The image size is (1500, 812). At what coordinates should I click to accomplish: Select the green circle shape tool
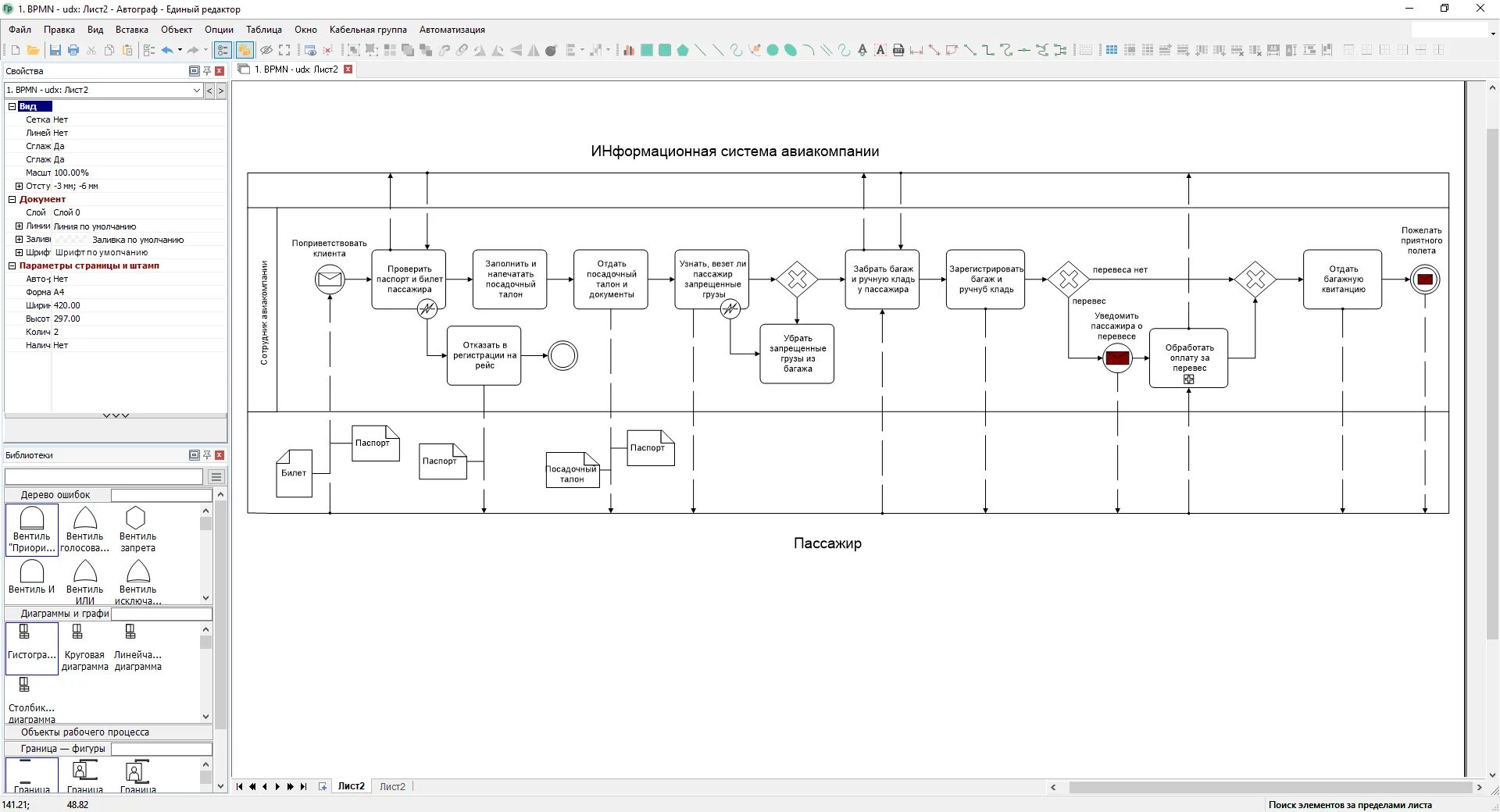coord(773,50)
